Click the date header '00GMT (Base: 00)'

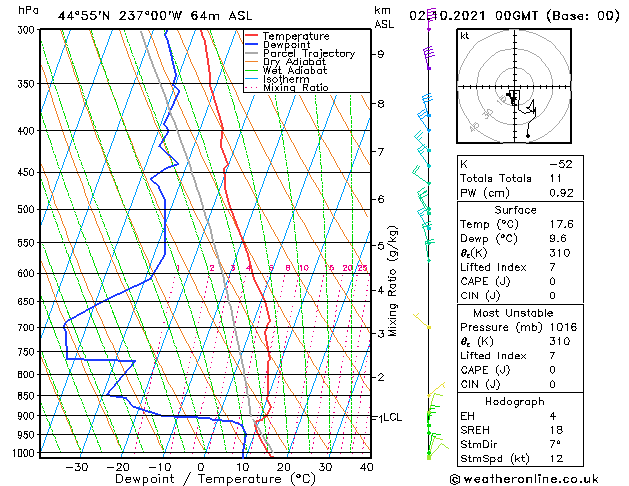point(557,16)
